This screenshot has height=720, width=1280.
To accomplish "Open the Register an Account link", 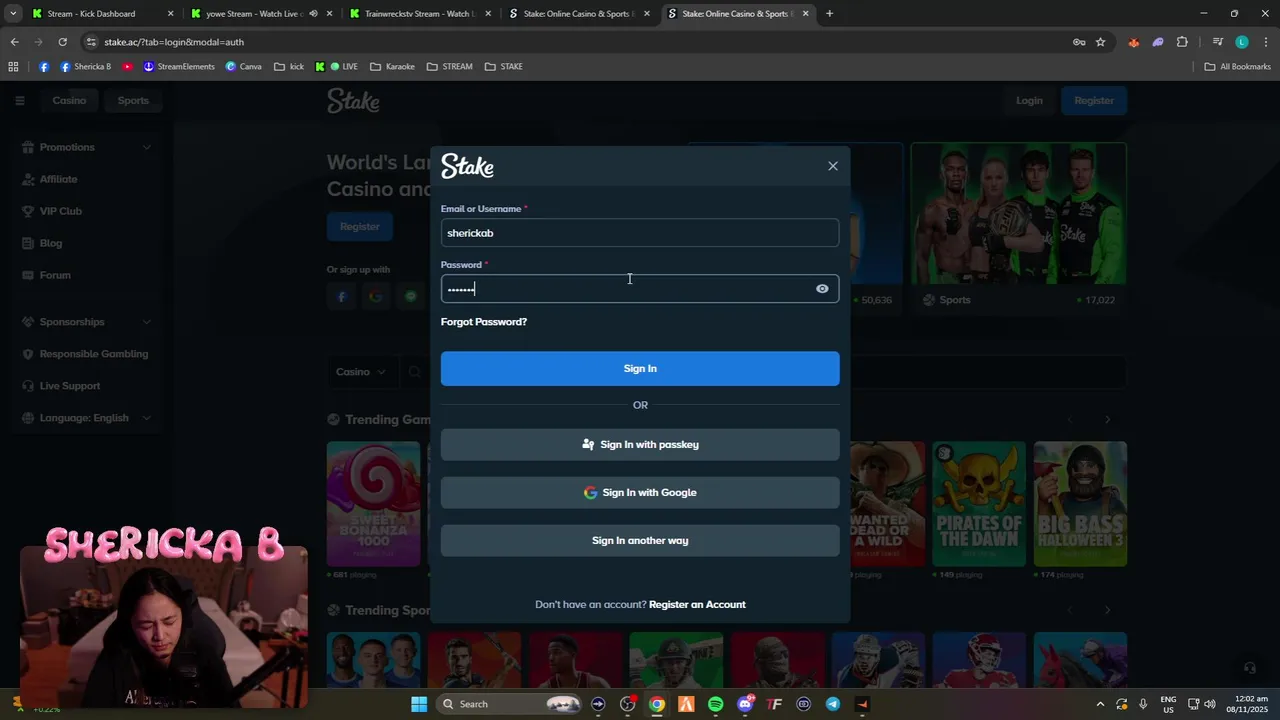I will click(x=697, y=604).
